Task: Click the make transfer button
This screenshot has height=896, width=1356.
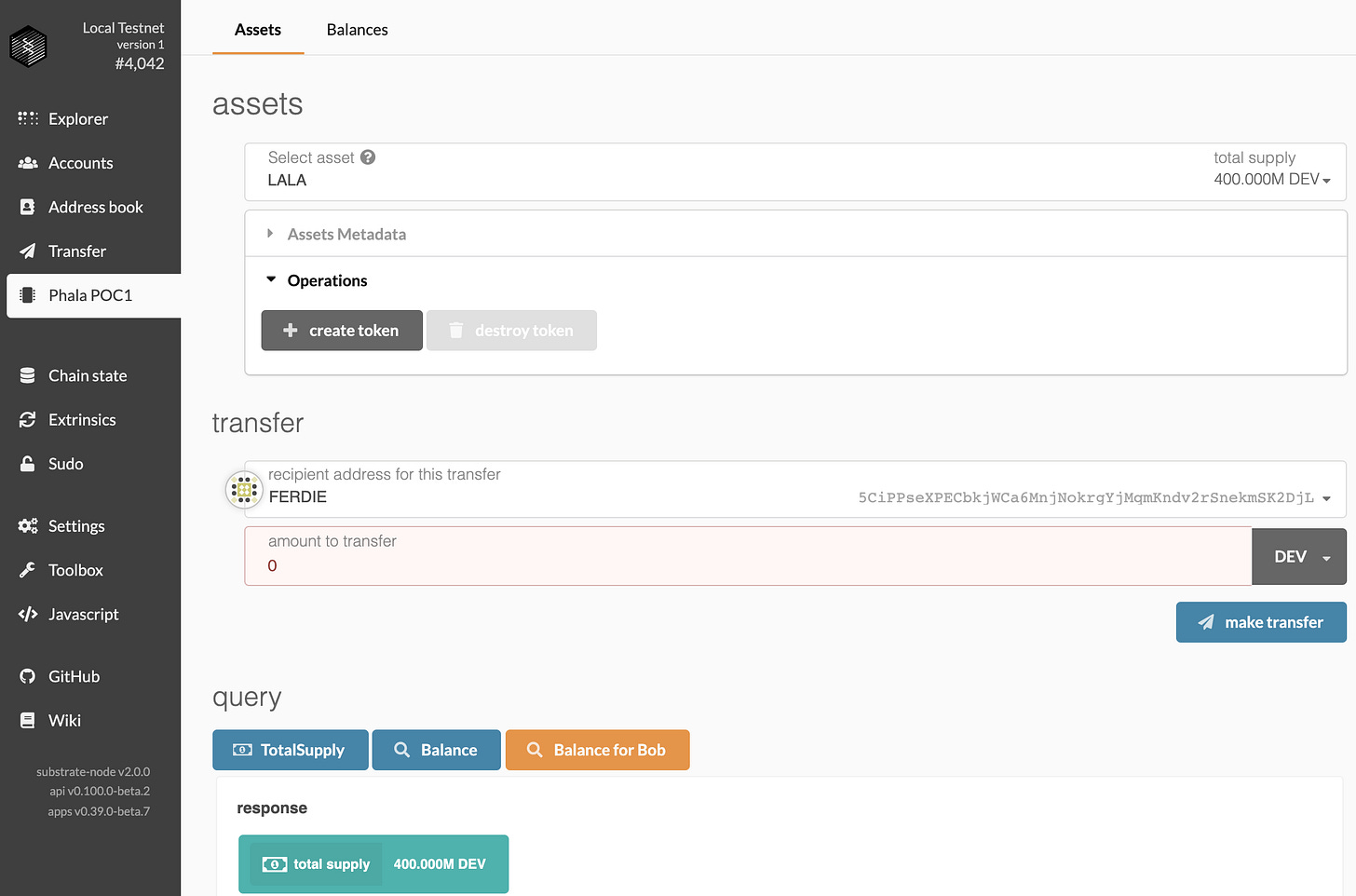Action: coord(1261,622)
